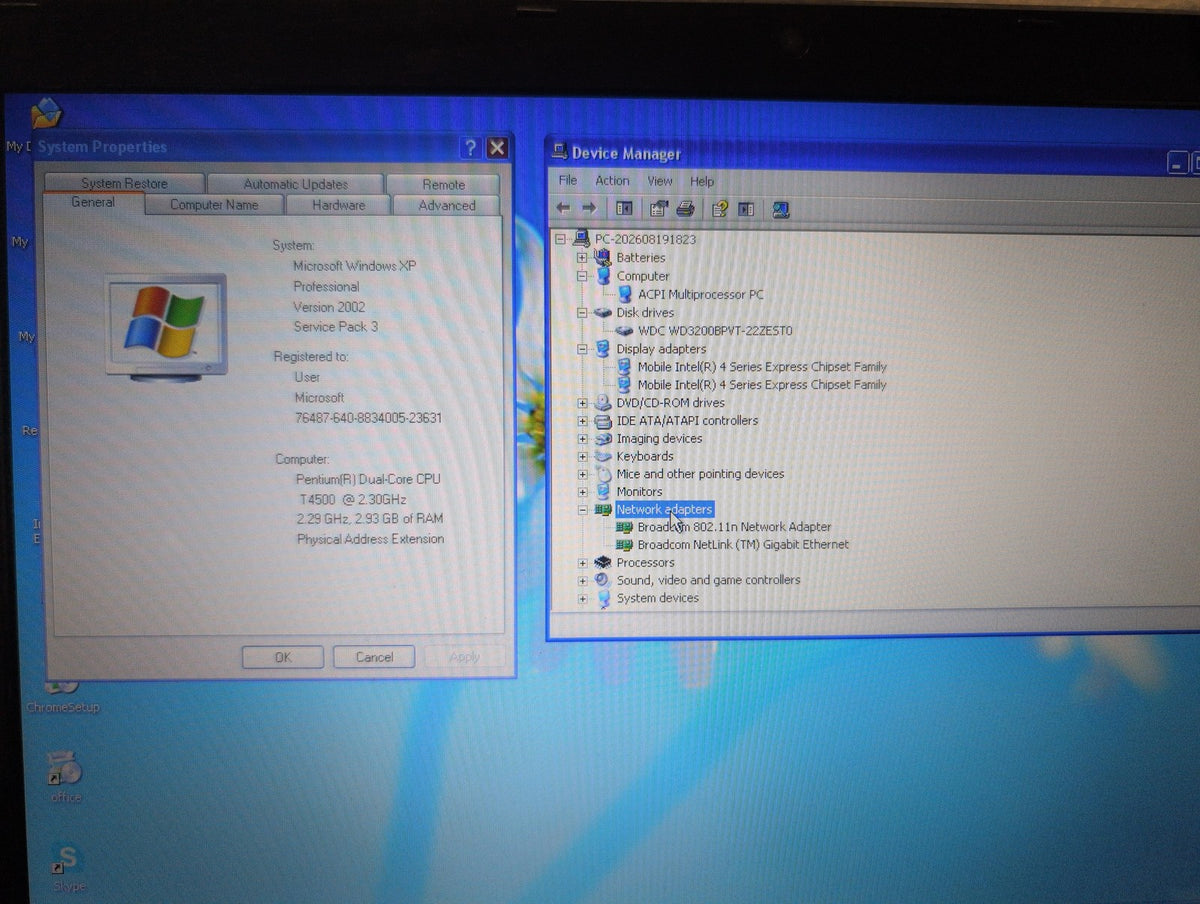Select the first Mobile Intel(R) 4 Series entry
The width and height of the screenshot is (1200, 904).
(x=762, y=367)
